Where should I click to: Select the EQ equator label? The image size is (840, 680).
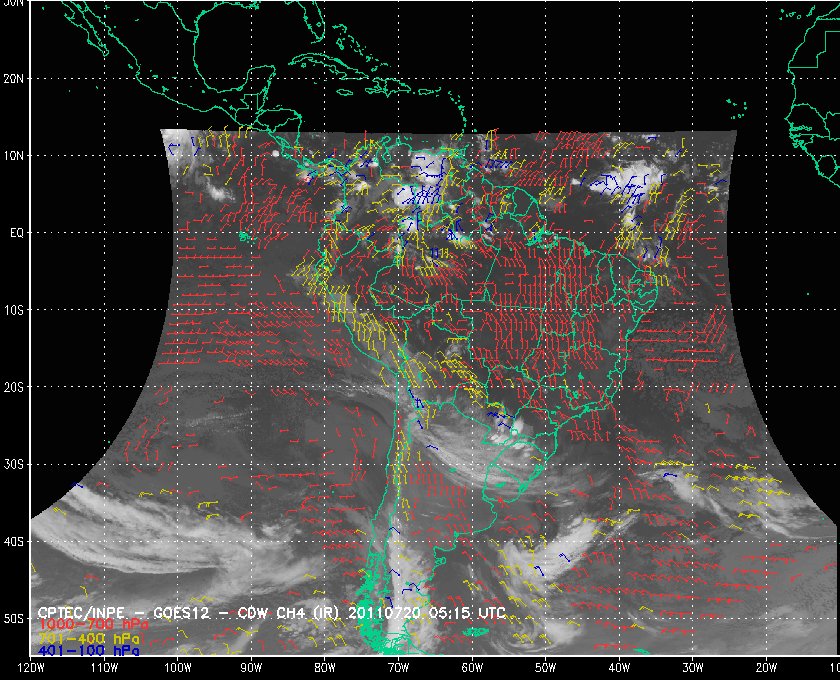coord(17,233)
